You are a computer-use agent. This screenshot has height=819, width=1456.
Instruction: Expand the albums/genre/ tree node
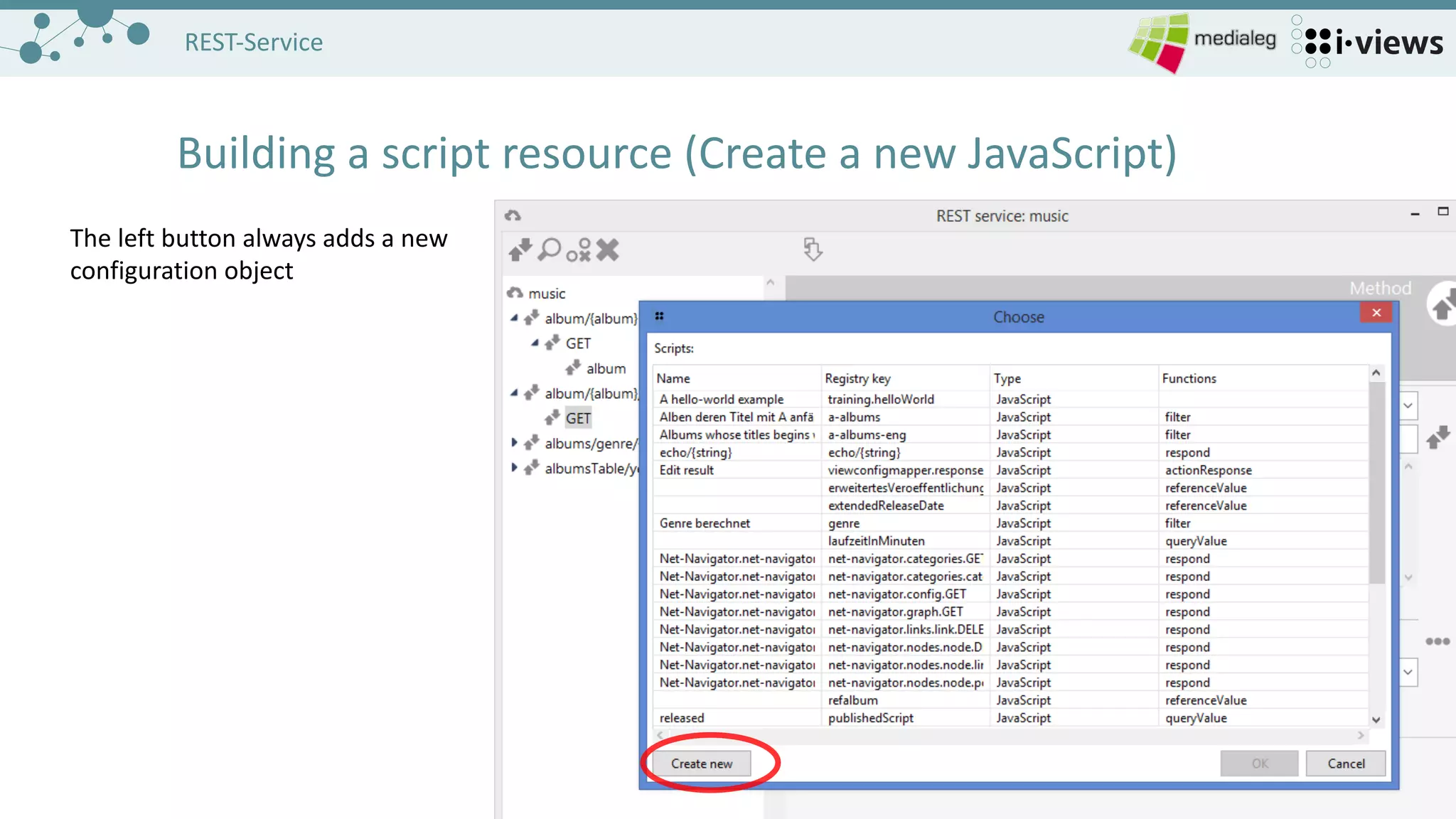pos(514,442)
